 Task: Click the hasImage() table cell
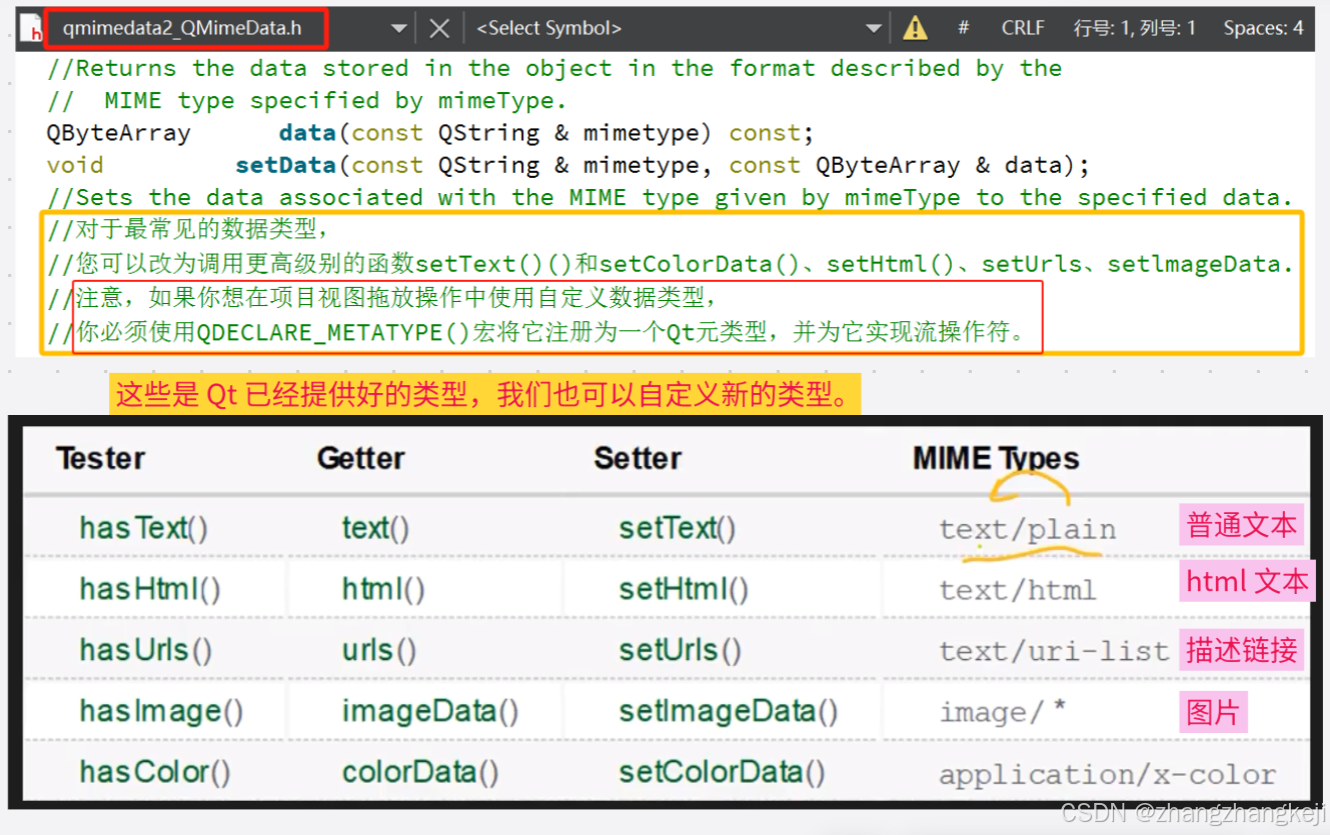(162, 711)
